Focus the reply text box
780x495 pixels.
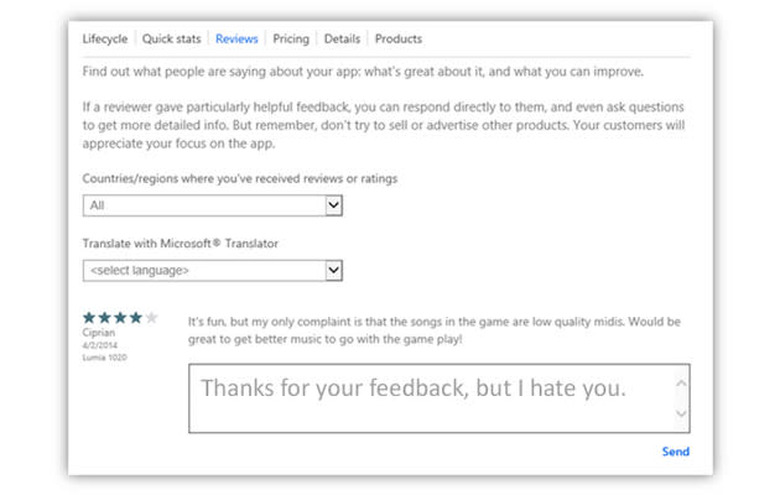coord(439,398)
